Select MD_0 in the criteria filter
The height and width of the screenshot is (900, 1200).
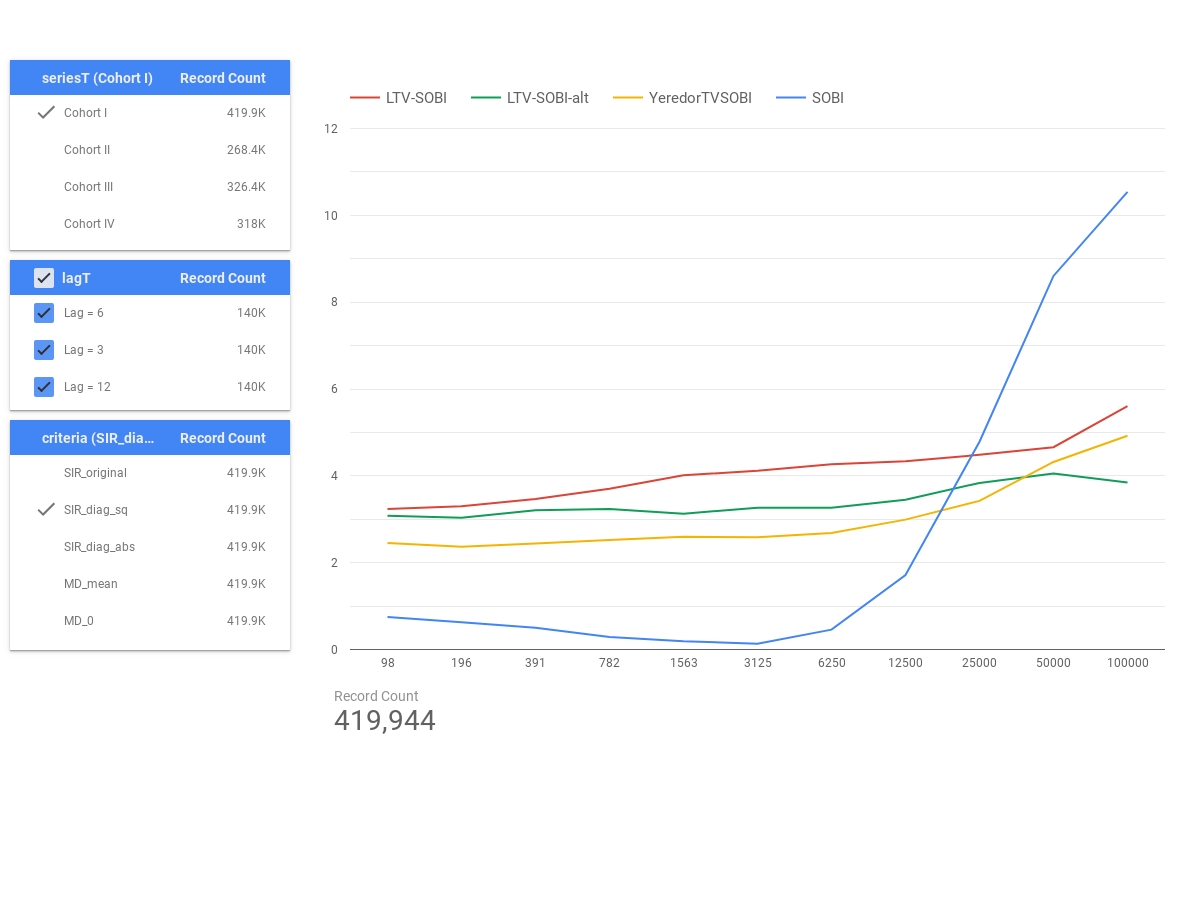[79, 621]
